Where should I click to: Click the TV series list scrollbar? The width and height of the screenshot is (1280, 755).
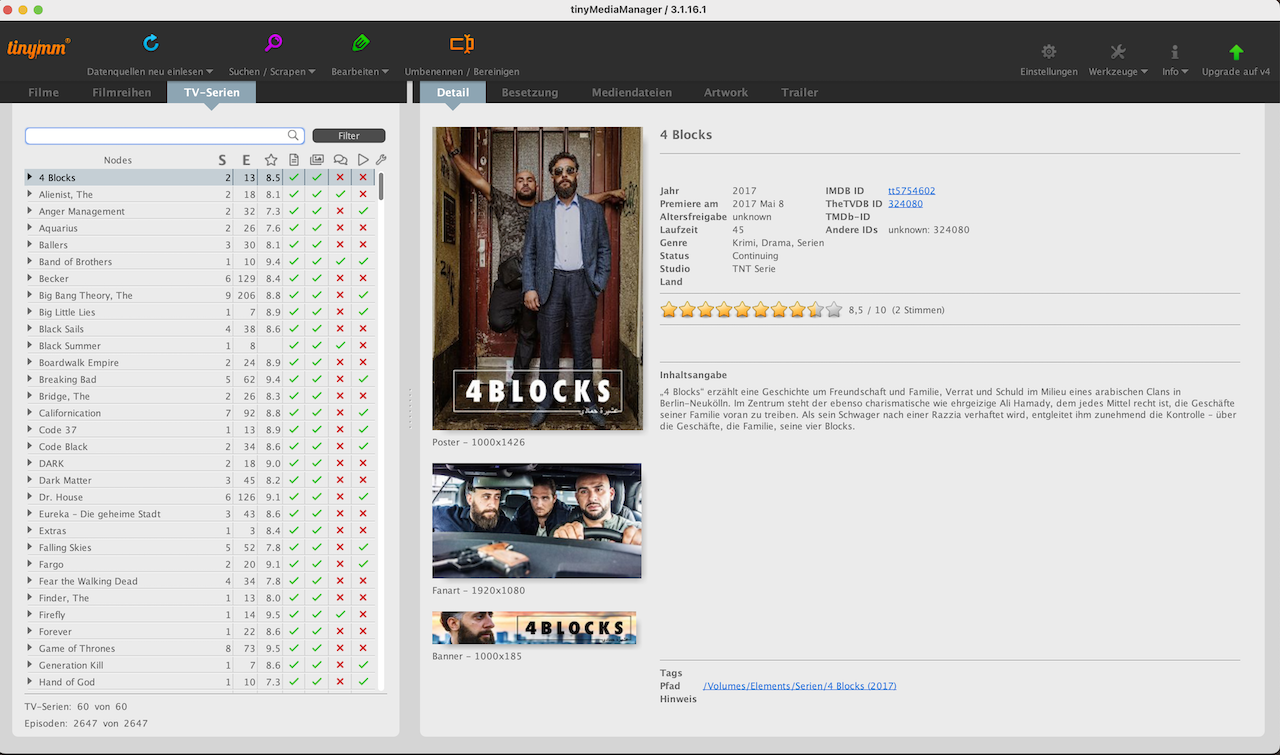point(381,187)
